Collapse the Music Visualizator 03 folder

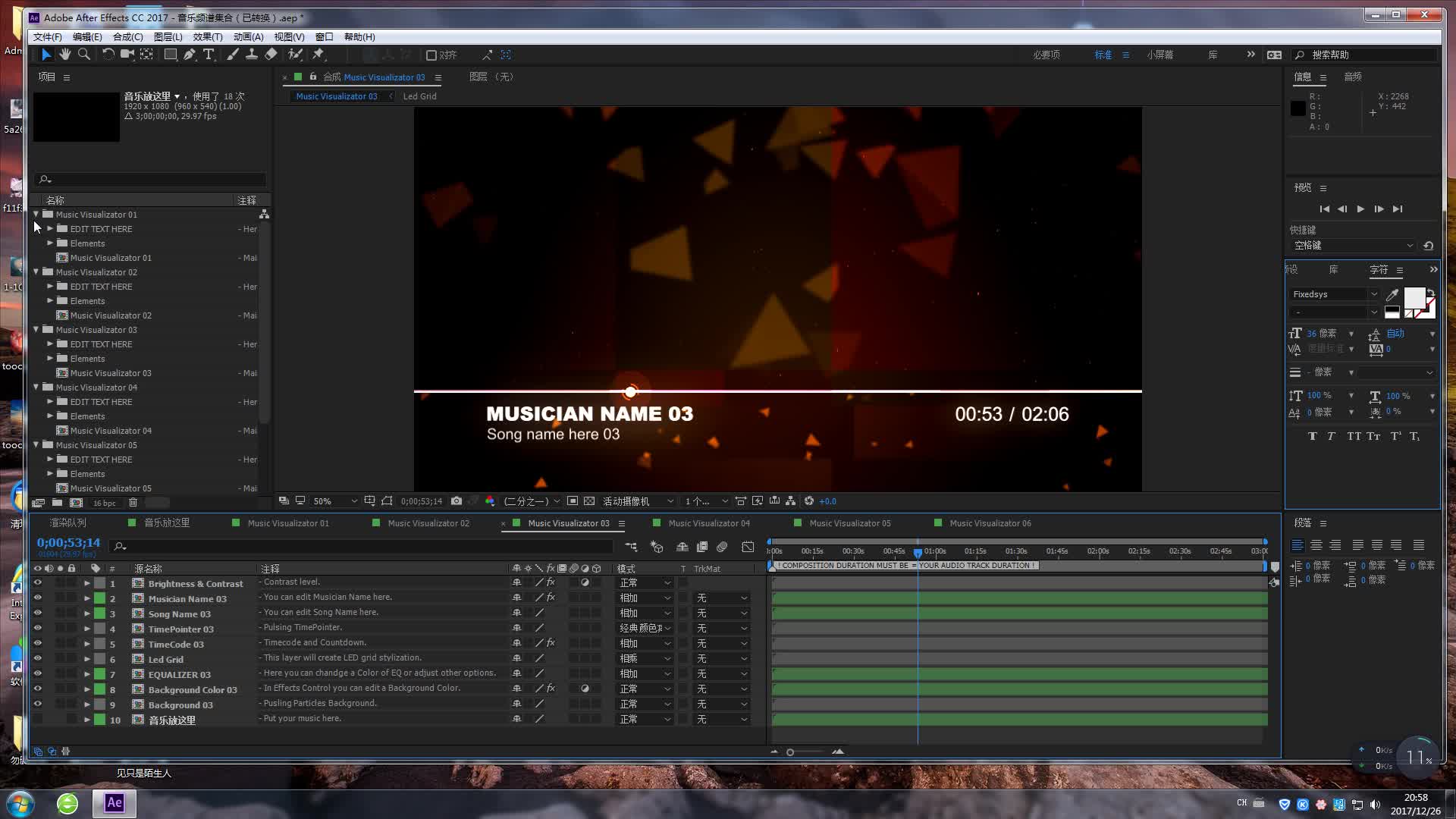tap(36, 330)
